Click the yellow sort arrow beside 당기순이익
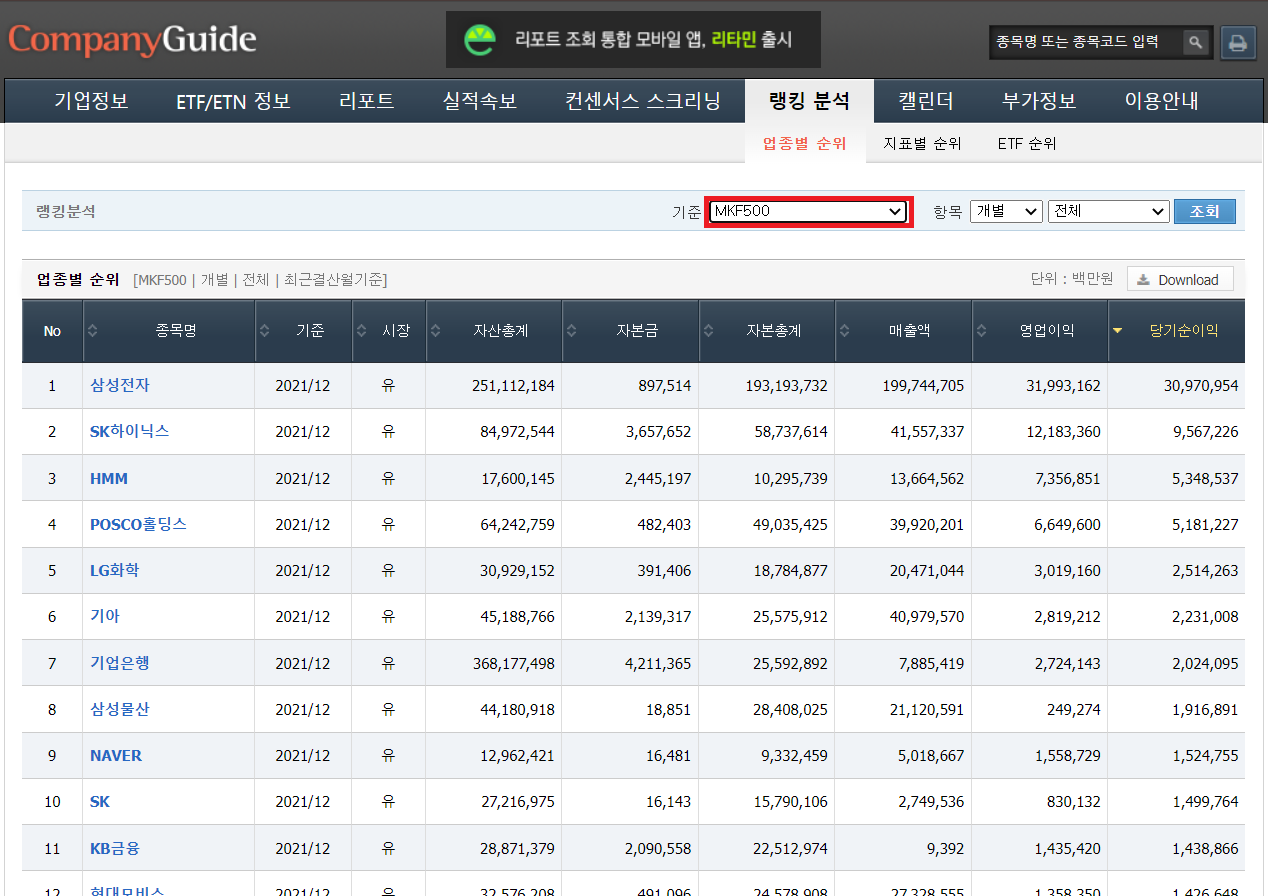The image size is (1268, 896). pyautogui.click(x=1118, y=330)
